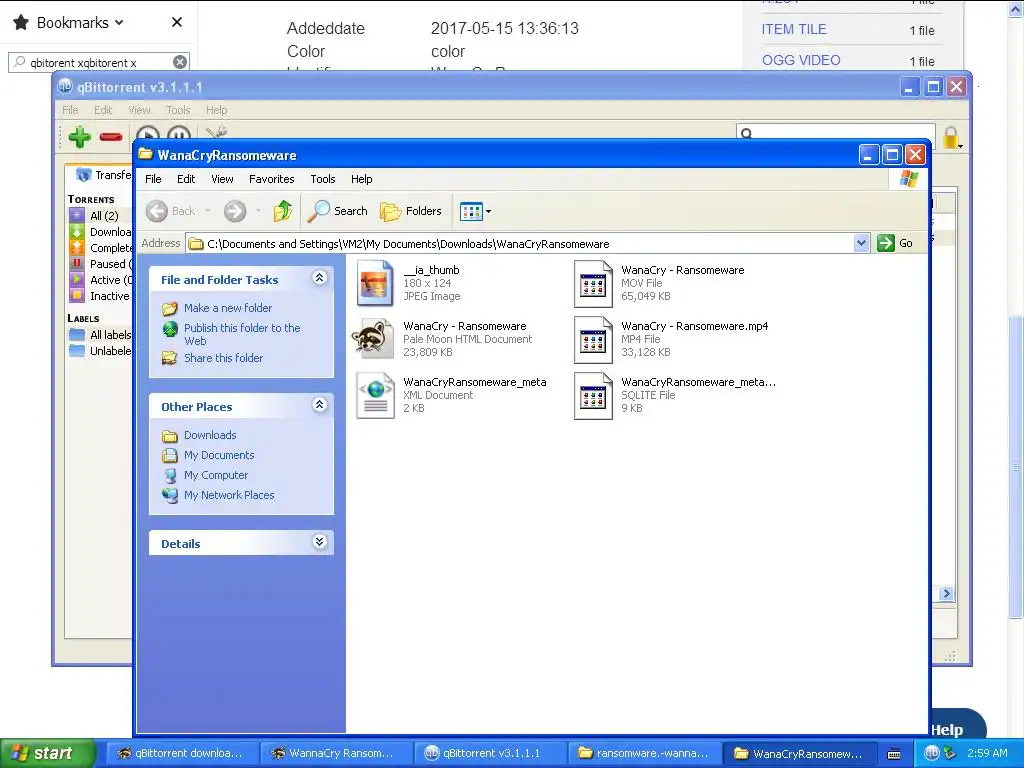Open the Explorer View menu

(222, 179)
